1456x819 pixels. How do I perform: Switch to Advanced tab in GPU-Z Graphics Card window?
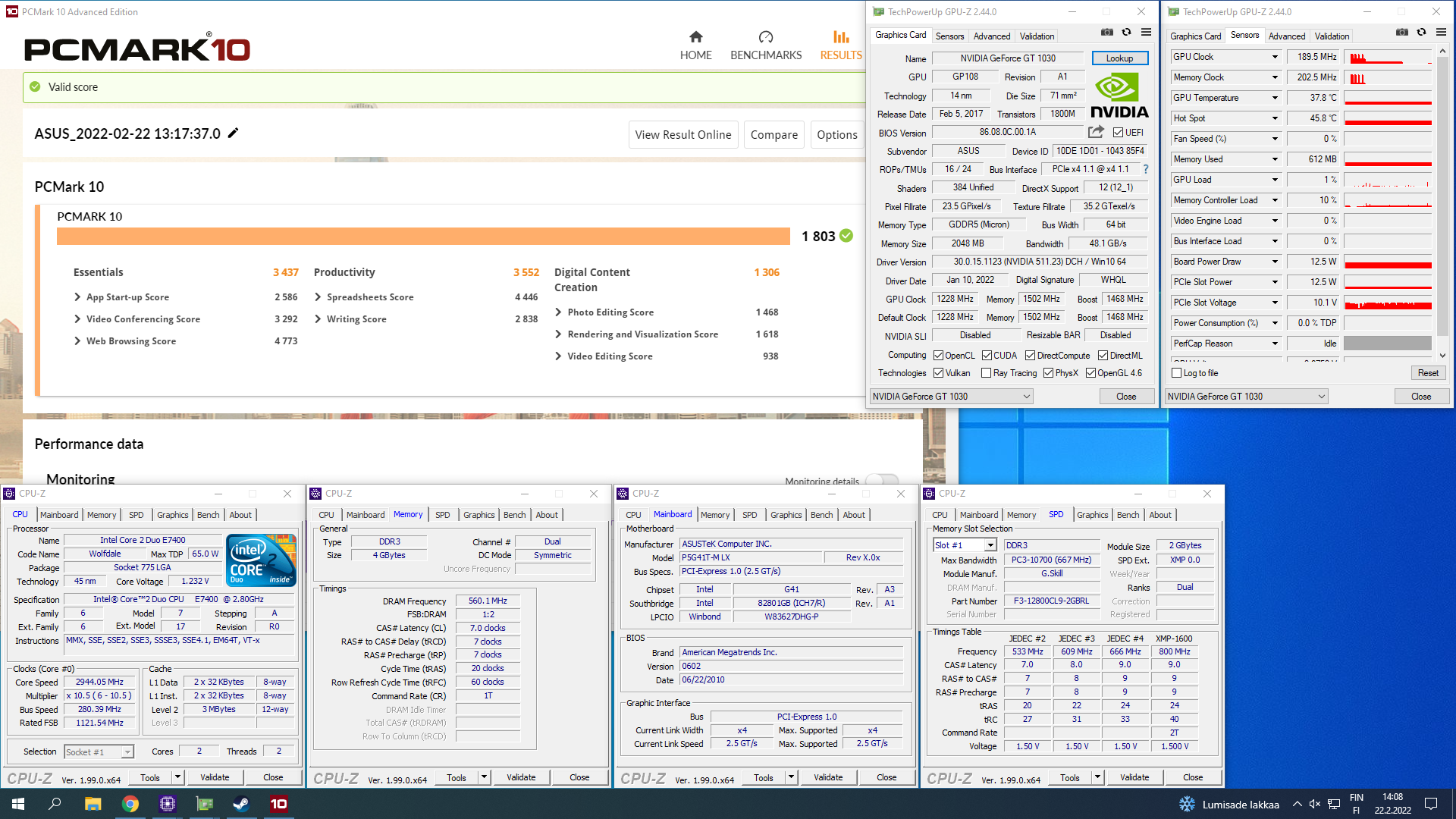[992, 36]
